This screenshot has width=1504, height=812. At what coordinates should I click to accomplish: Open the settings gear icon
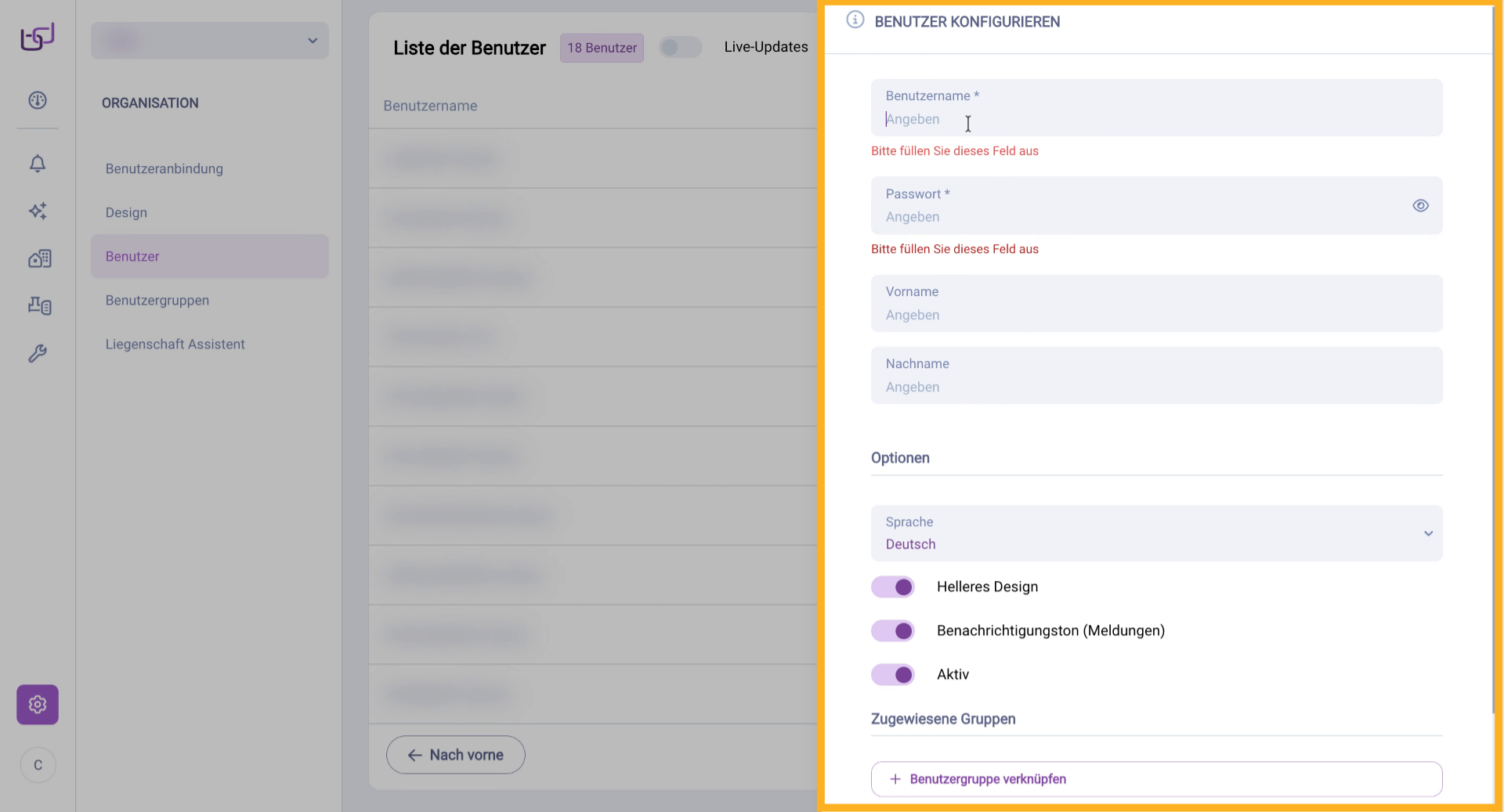38,705
